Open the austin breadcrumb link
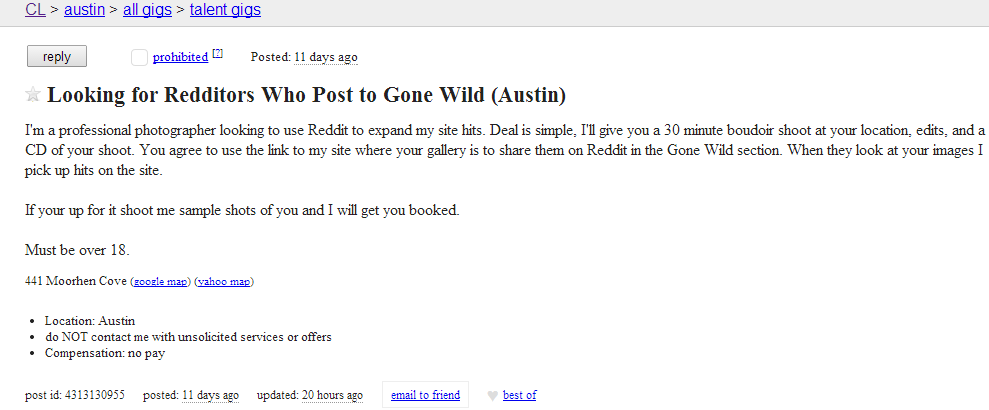This screenshot has height=410, width=989. click(85, 10)
